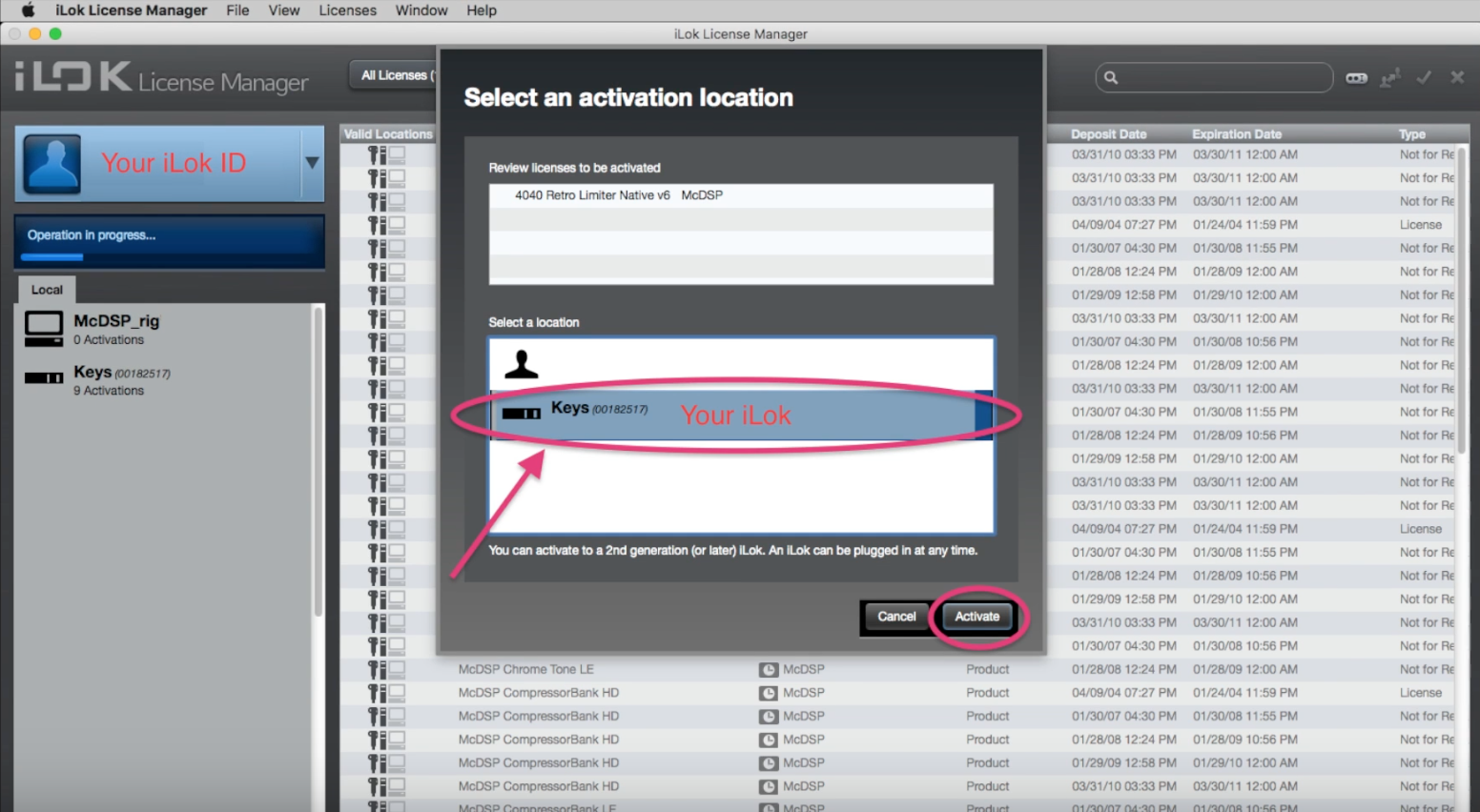
Task: Click the sidebar locations vertical scrollbar
Action: pyautogui.click(x=319, y=460)
